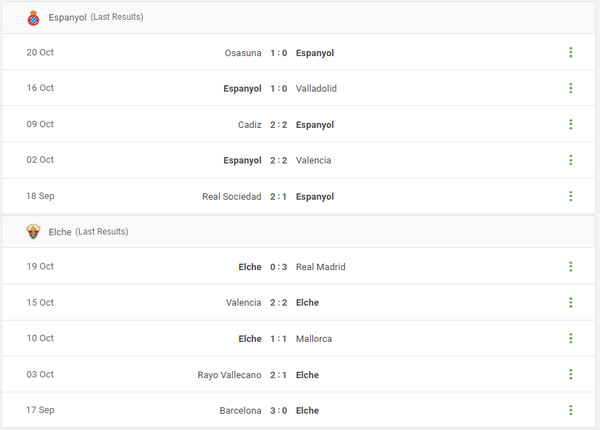Image resolution: width=600 pixels, height=430 pixels.
Task: Open three-dot menu for Real Sociedad match
Action: tap(570, 196)
